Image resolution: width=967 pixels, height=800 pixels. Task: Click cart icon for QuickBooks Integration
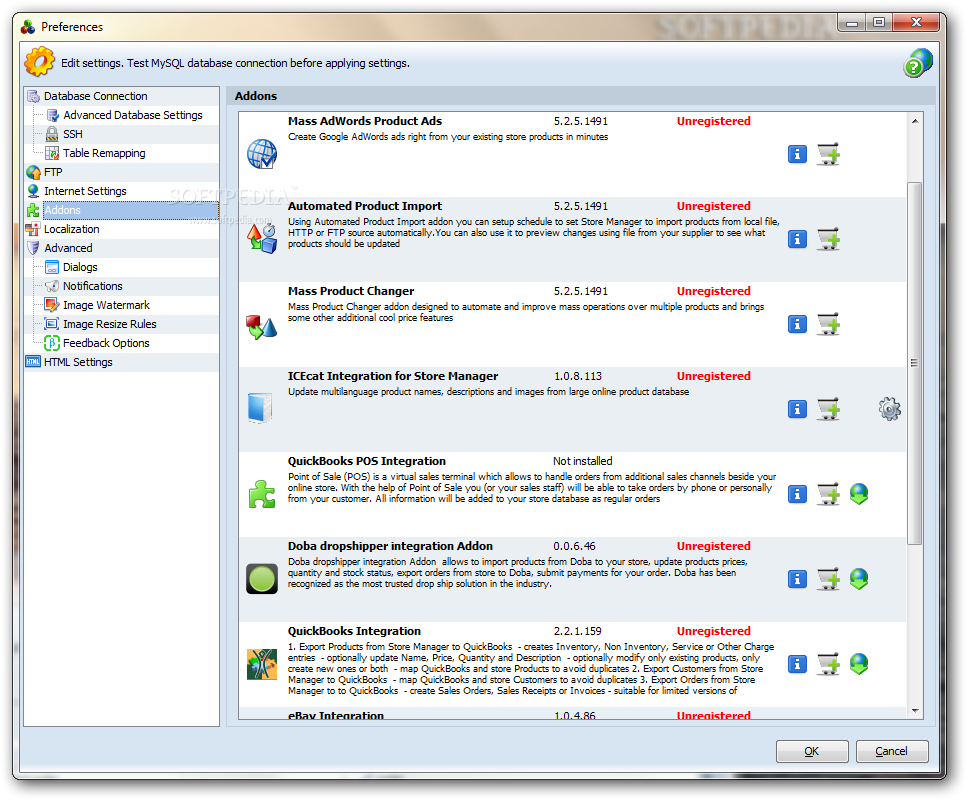pos(828,665)
